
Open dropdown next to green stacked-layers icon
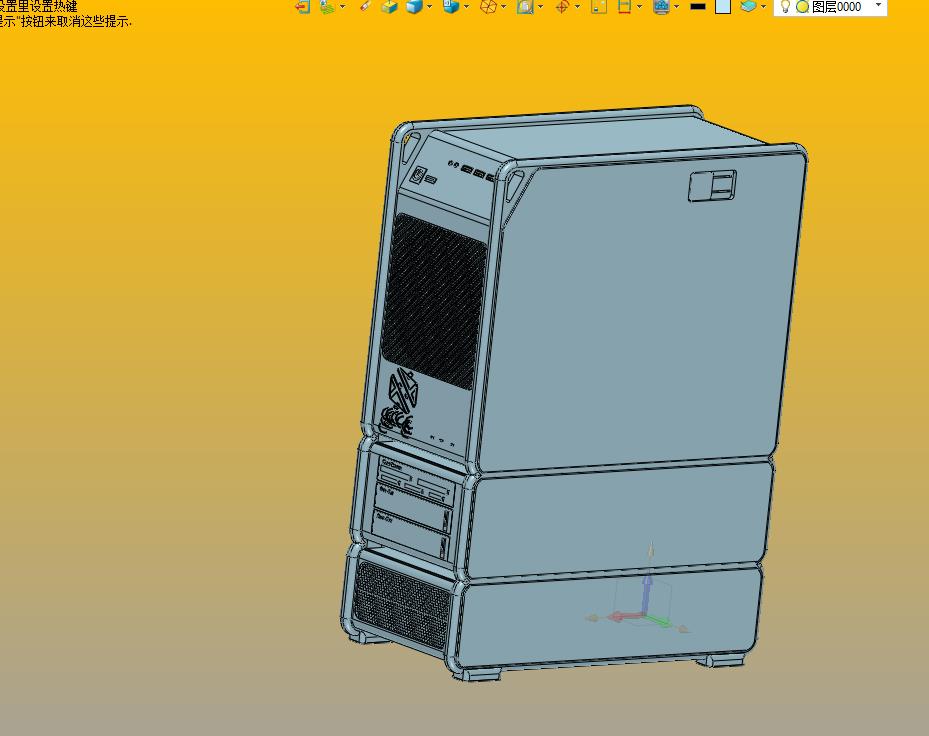342,7
